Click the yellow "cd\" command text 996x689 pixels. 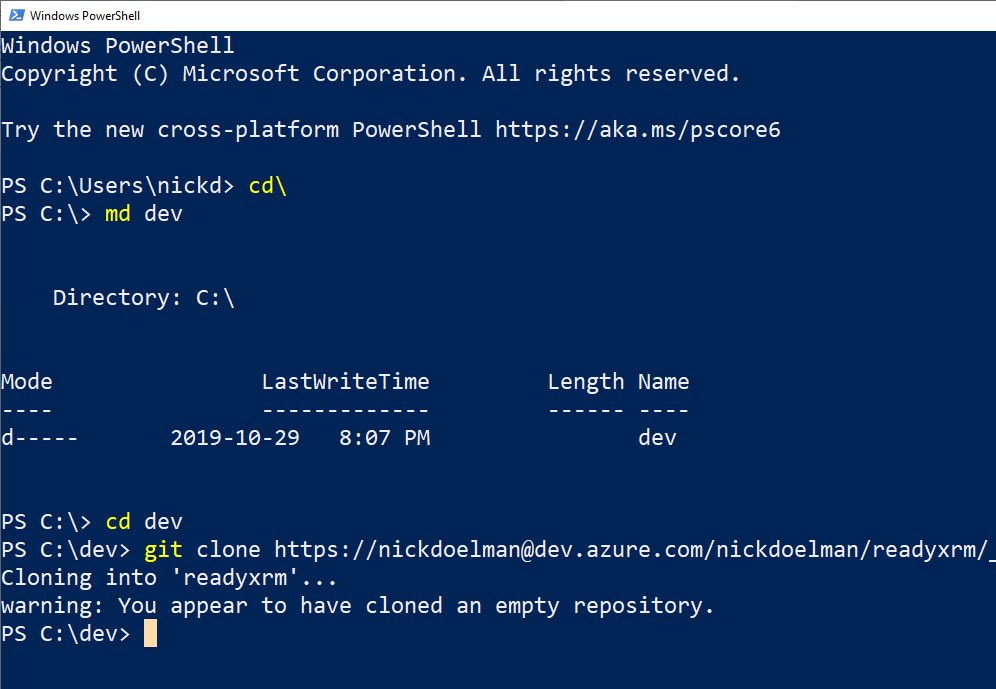(267, 186)
